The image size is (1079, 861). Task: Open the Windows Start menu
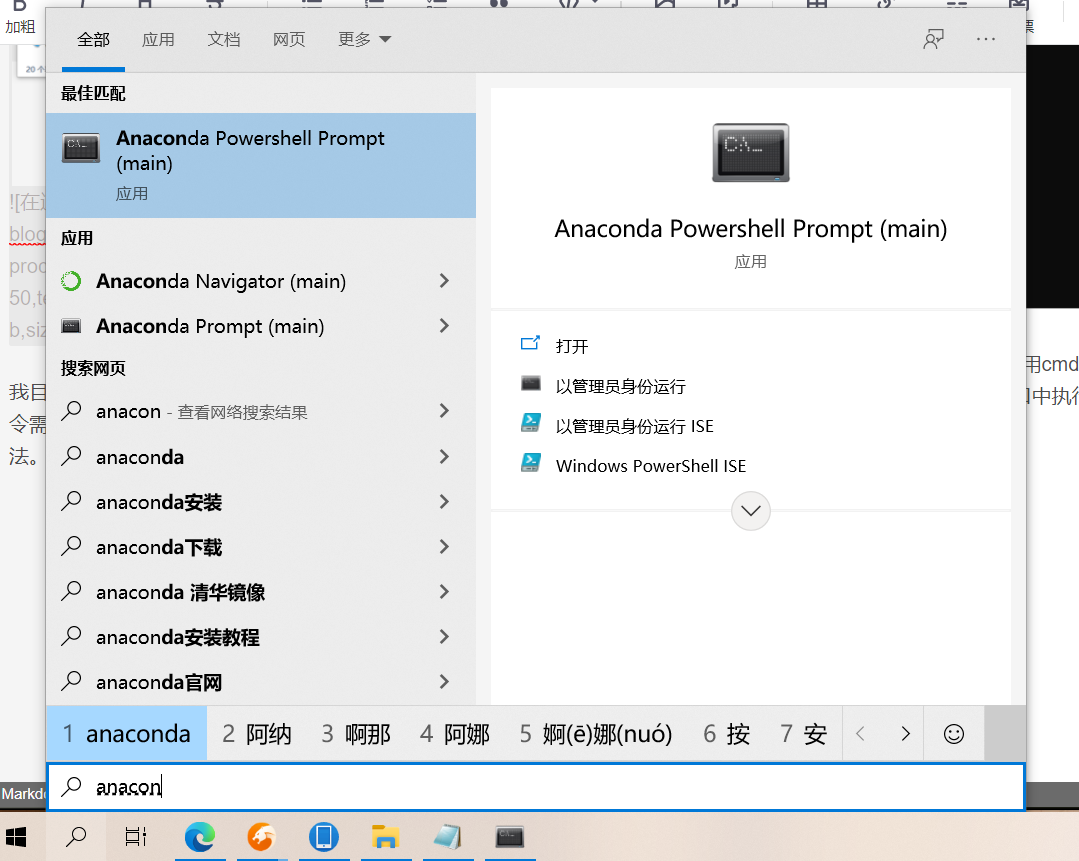(x=17, y=836)
